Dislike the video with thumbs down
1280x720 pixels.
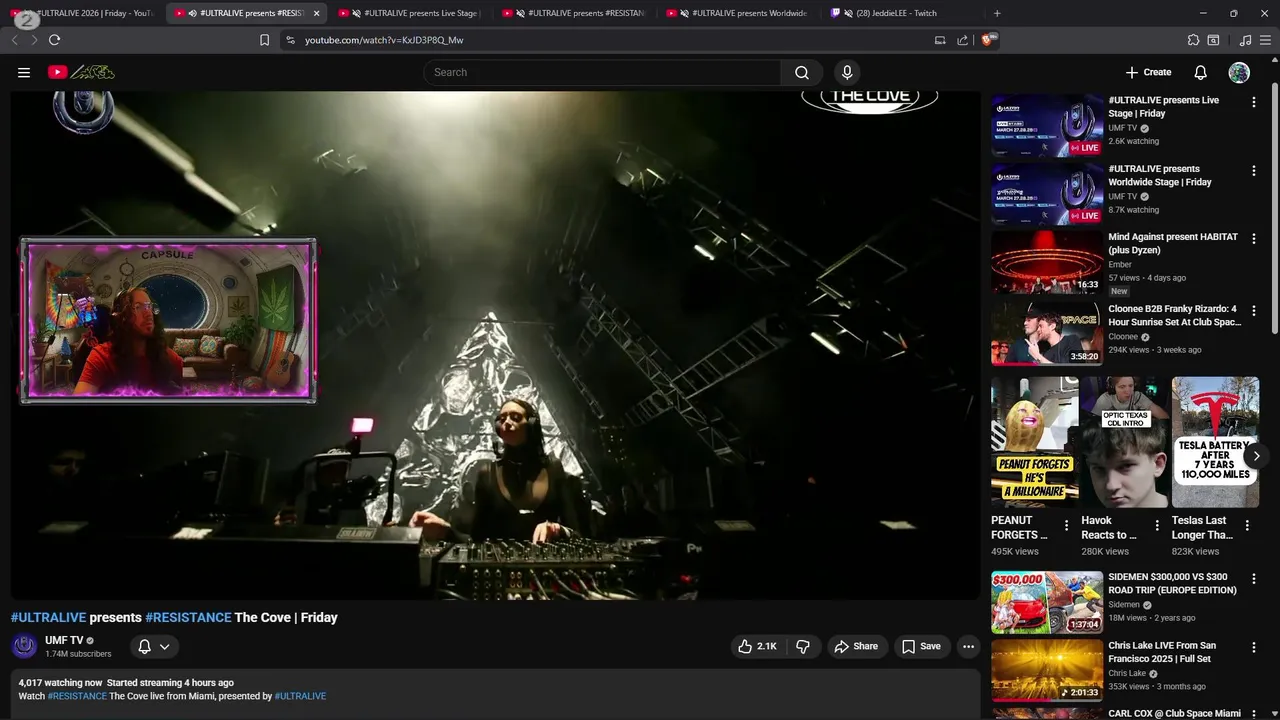click(803, 646)
